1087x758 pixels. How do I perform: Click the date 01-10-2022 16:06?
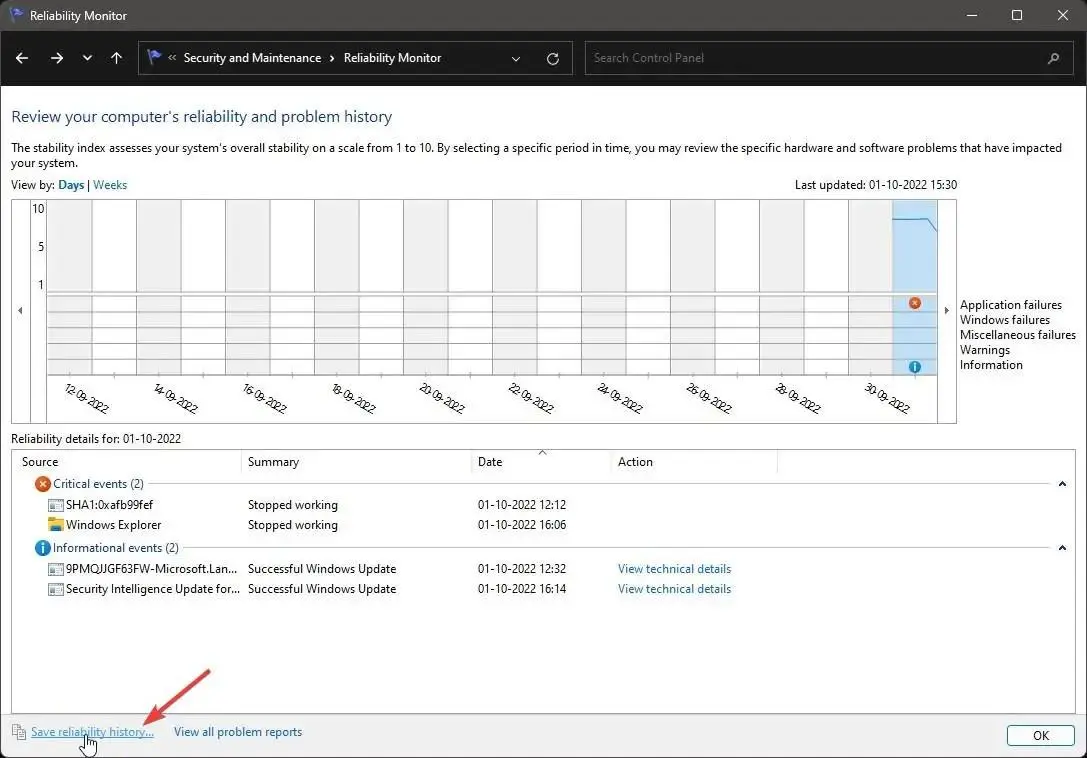tap(522, 525)
